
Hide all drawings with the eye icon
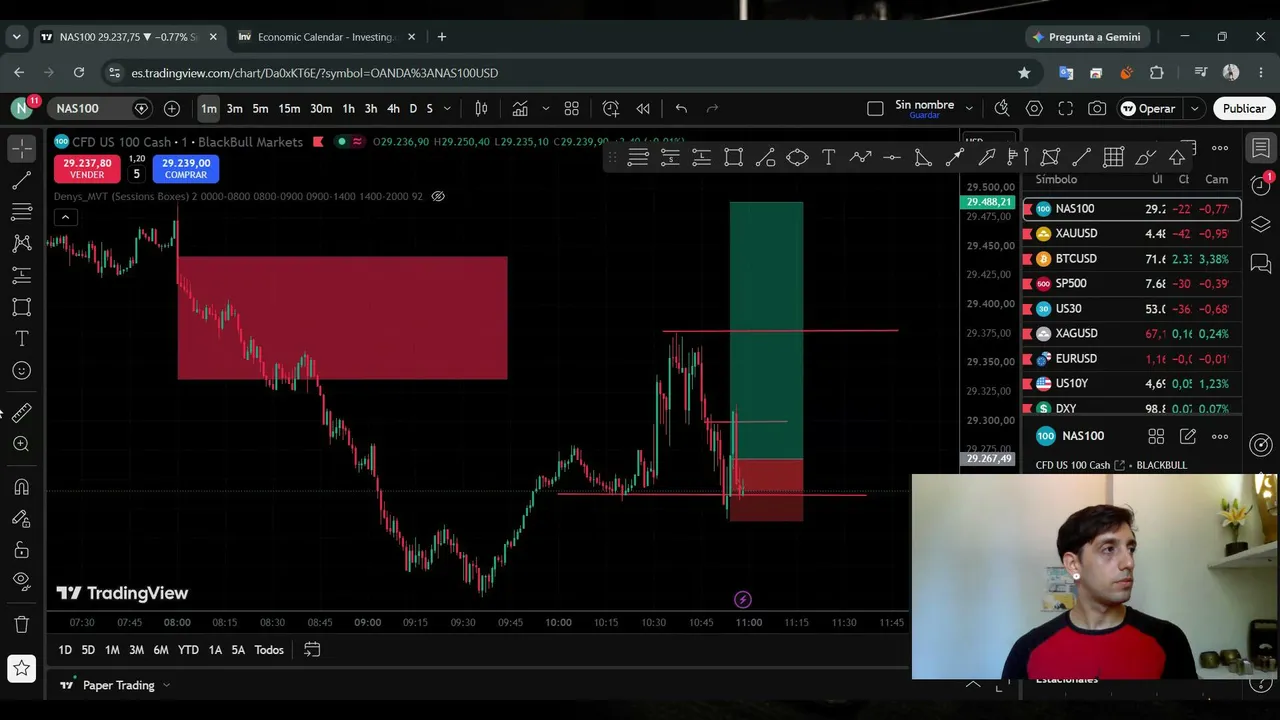click(21, 581)
